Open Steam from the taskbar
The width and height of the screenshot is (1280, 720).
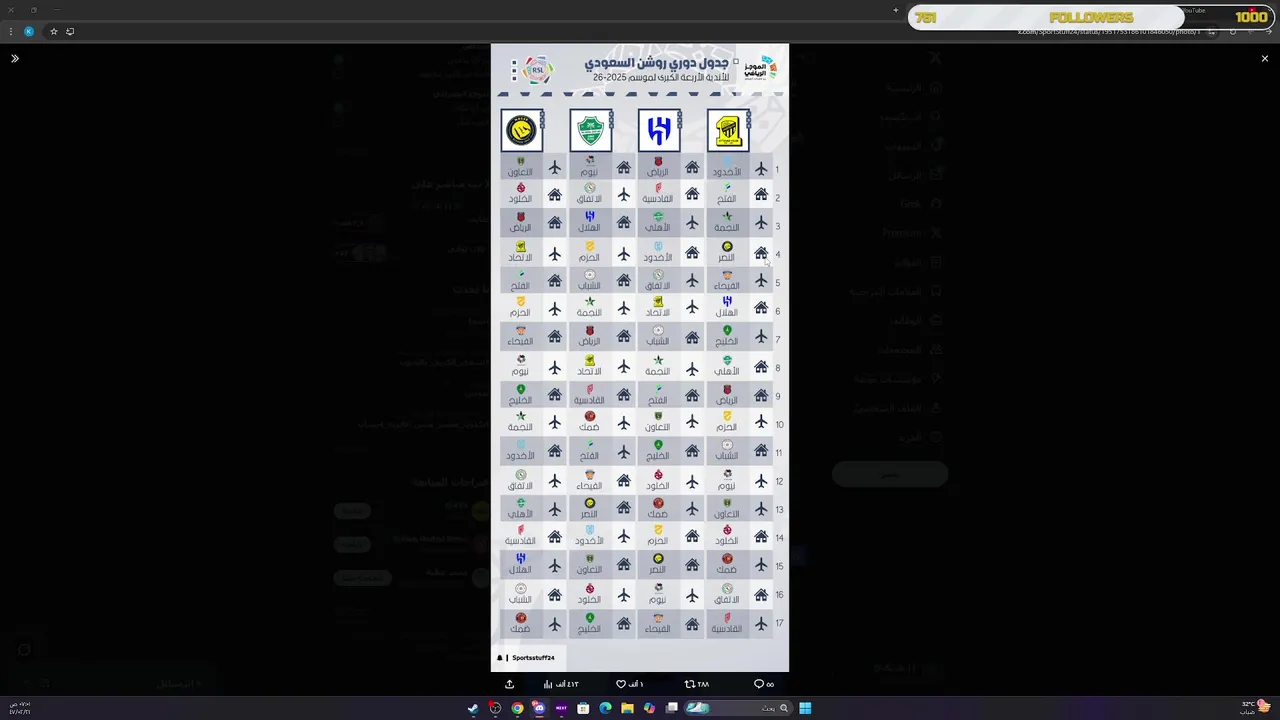pos(473,708)
